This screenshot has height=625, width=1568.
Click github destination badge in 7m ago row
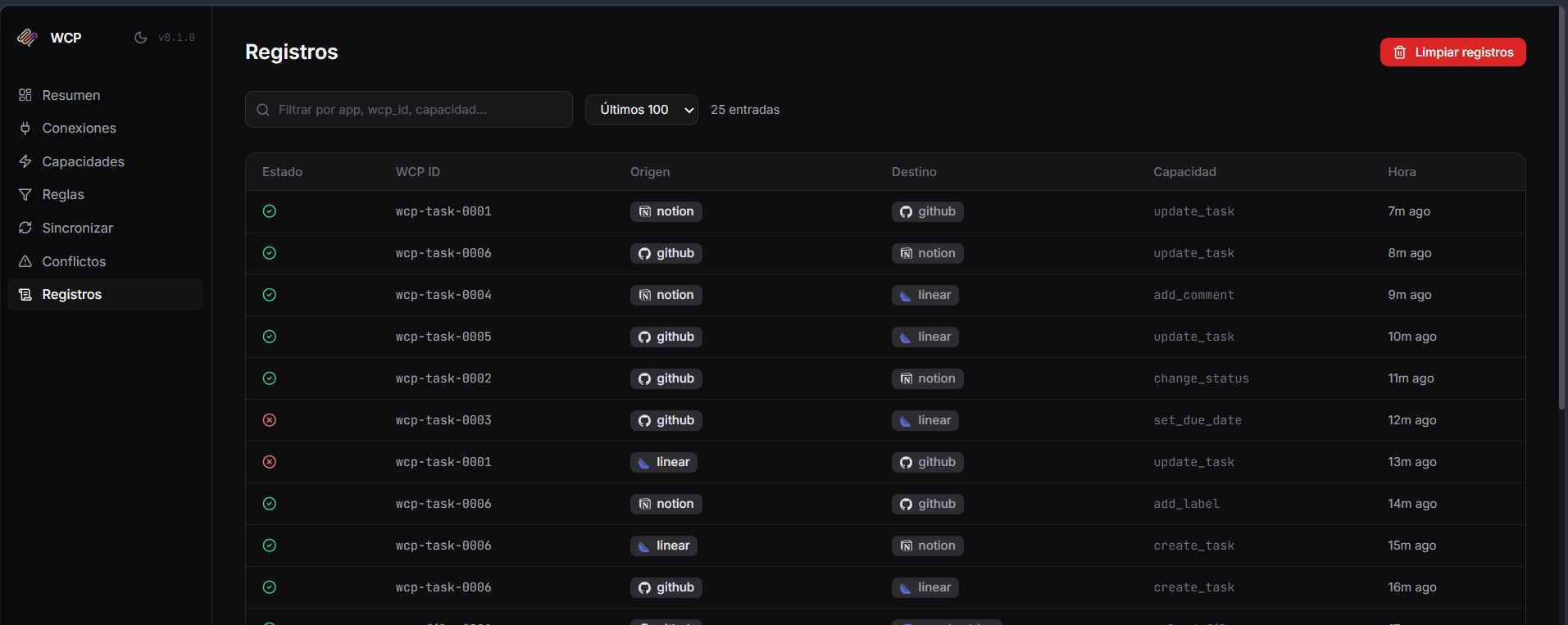click(x=927, y=211)
